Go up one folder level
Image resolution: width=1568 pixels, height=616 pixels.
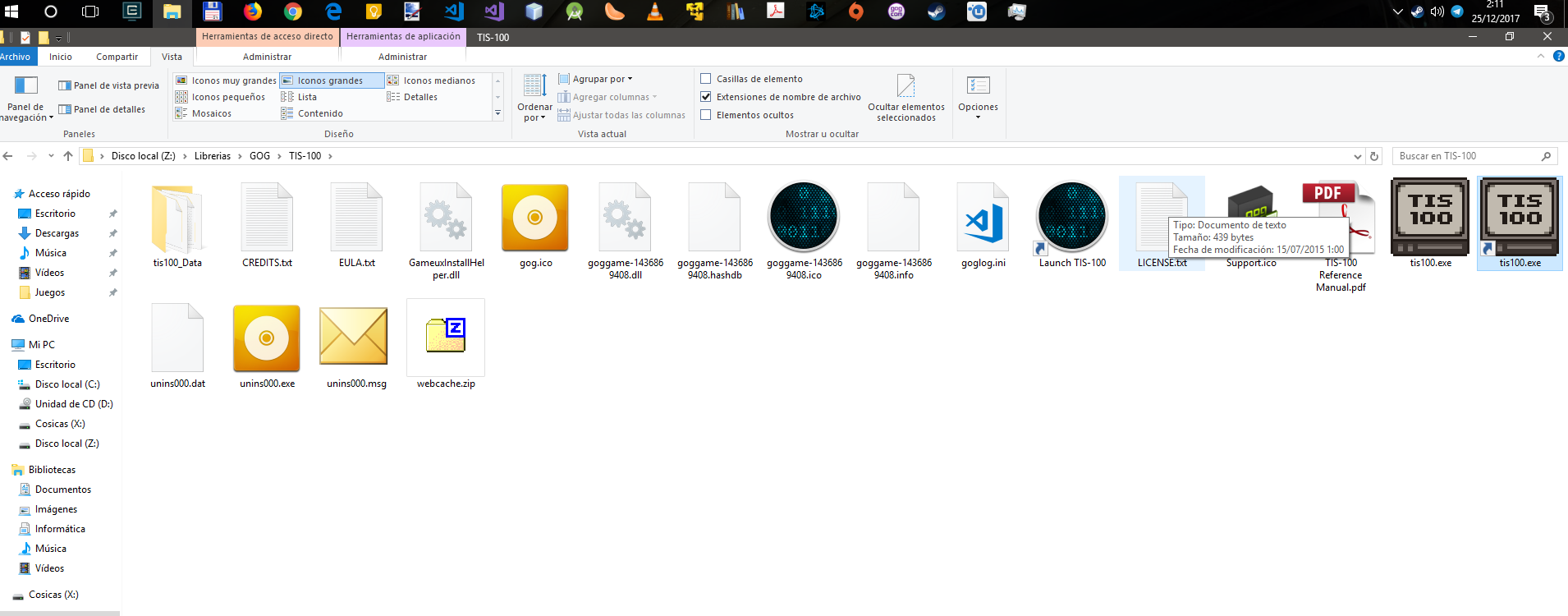tap(68, 156)
